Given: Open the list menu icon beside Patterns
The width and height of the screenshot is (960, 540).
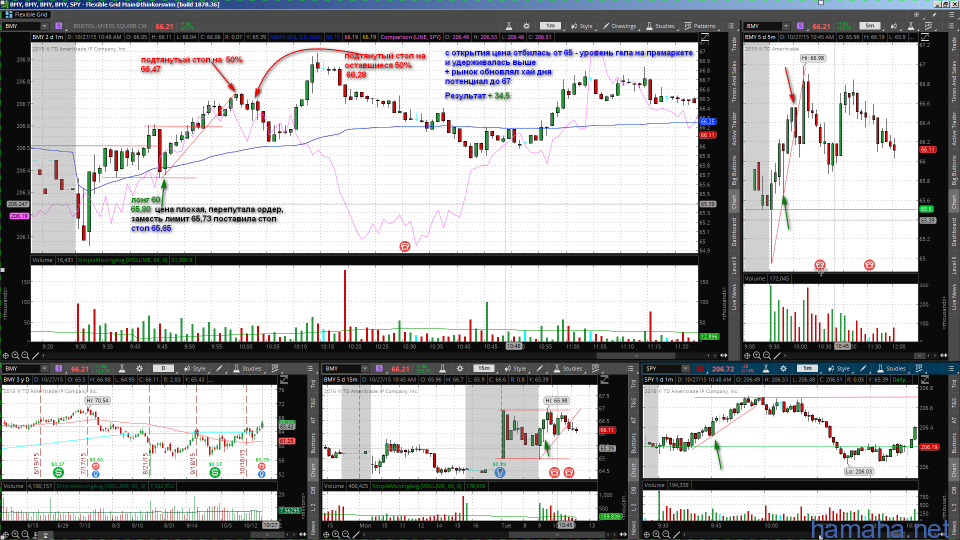Looking at the screenshot, I should pos(731,26).
